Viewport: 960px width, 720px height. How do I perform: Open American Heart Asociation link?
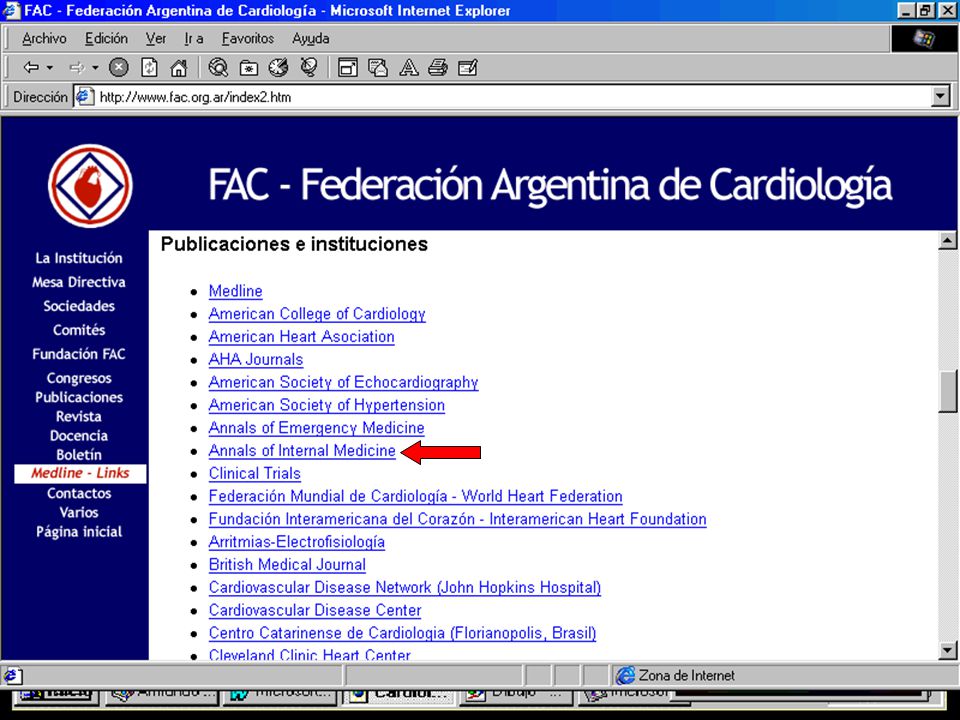click(301, 337)
